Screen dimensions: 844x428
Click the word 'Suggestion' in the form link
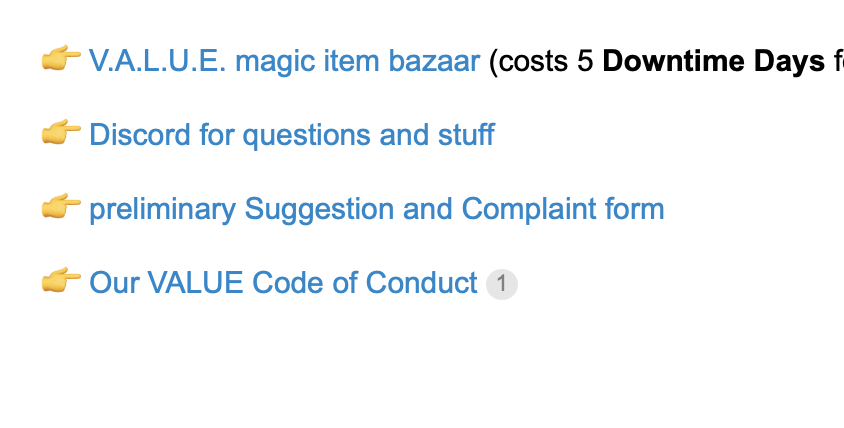(x=319, y=209)
